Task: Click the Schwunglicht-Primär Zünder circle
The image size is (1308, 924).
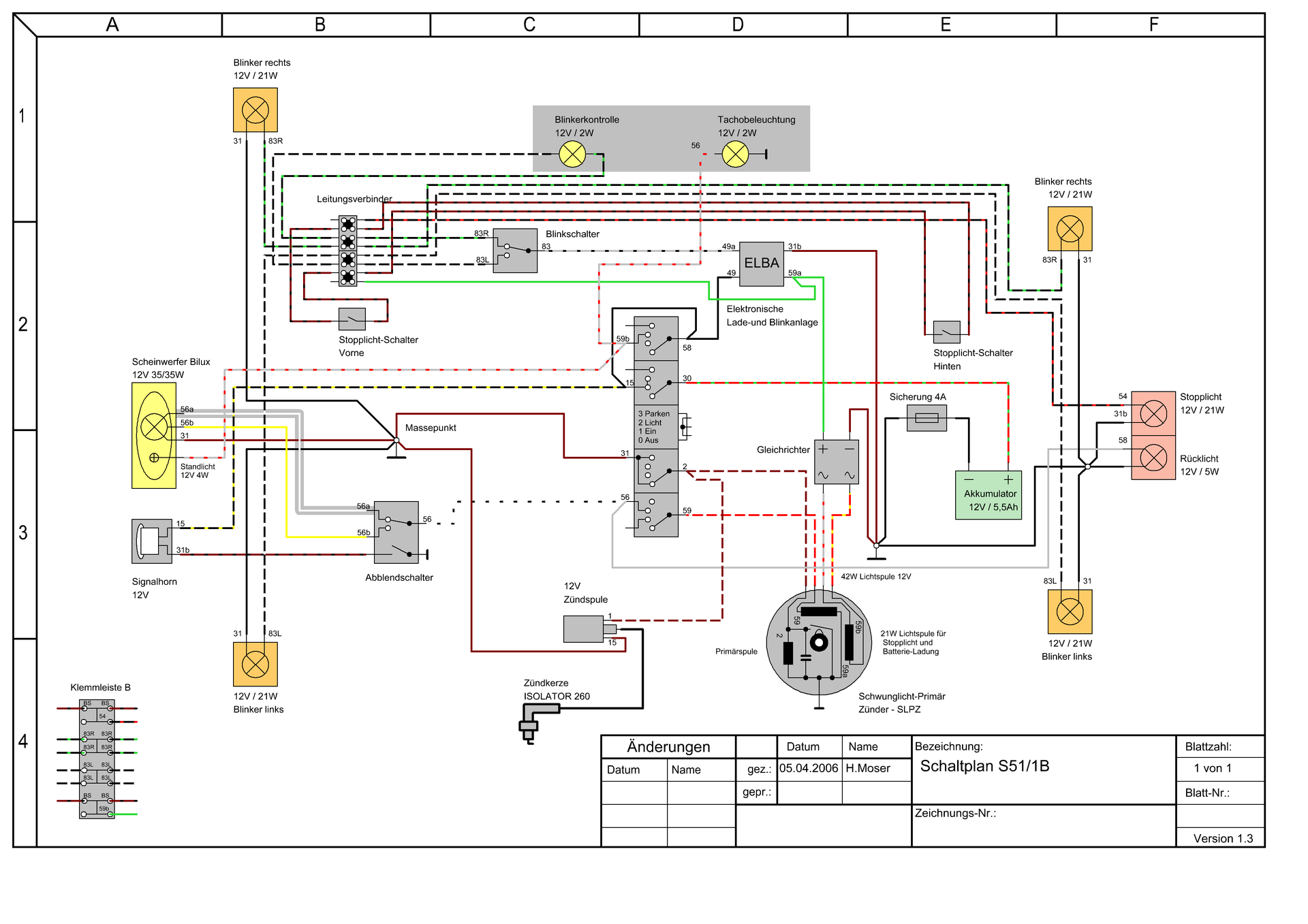Action: click(819, 643)
